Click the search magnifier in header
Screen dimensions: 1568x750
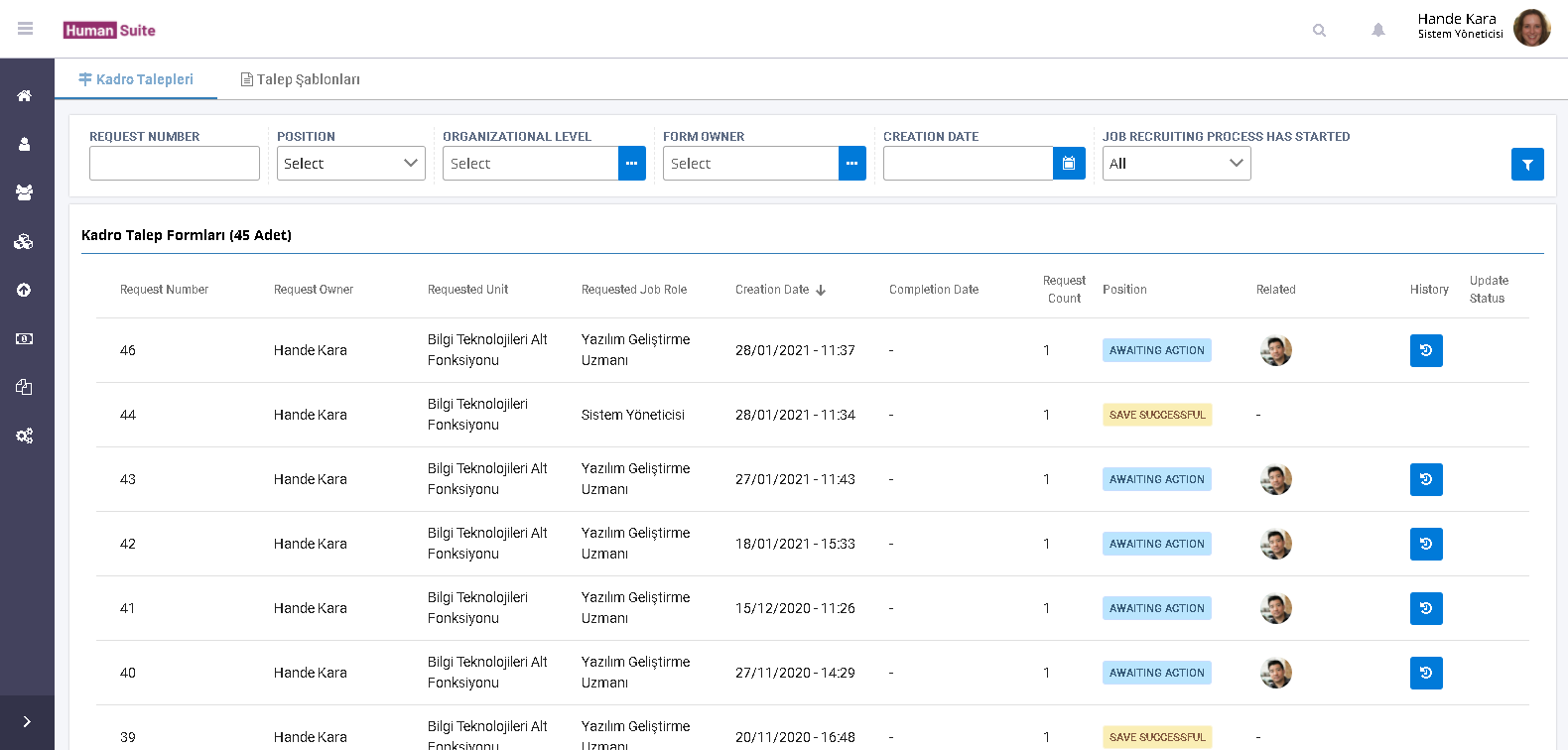pos(1319,30)
